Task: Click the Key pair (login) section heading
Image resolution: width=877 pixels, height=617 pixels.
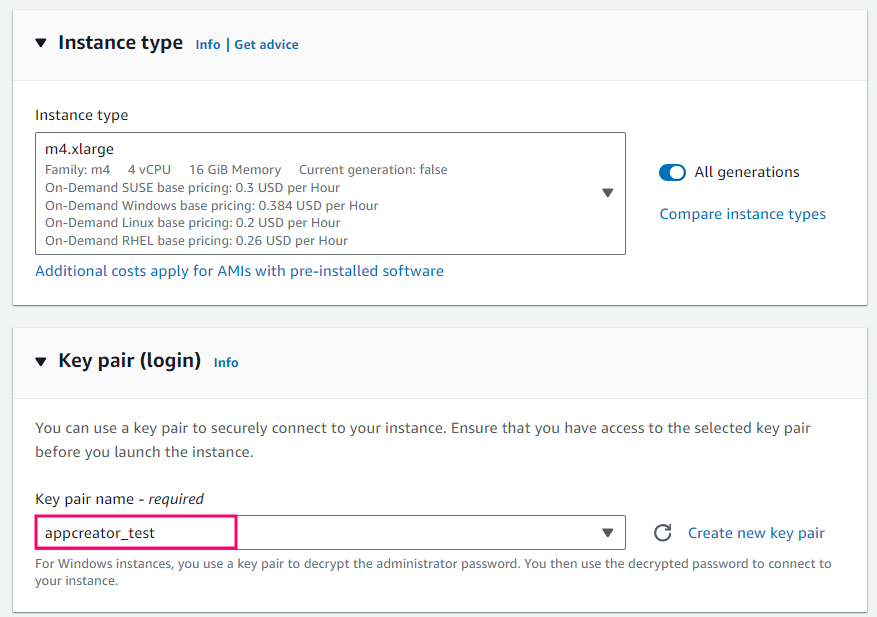Action: [130, 361]
